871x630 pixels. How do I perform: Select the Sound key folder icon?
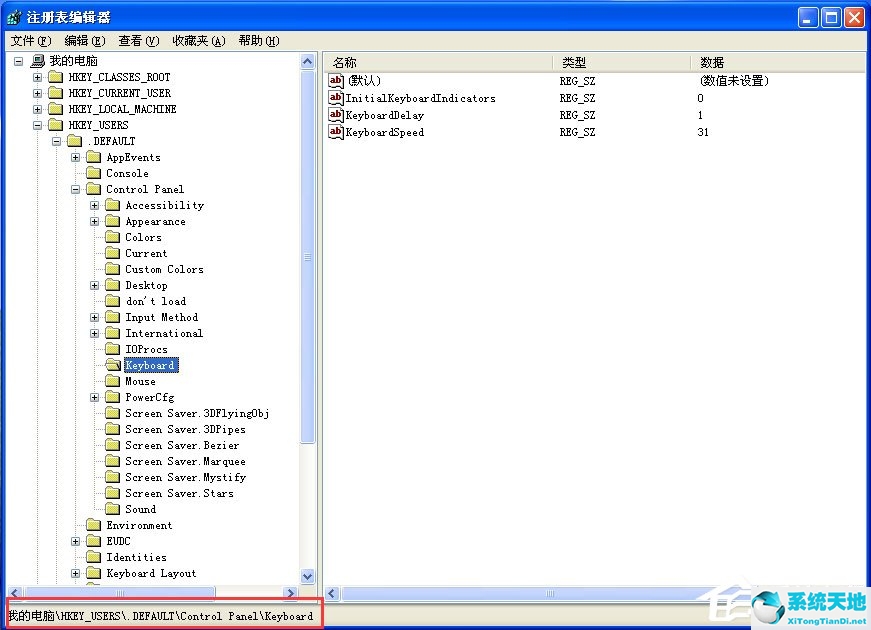[114, 509]
